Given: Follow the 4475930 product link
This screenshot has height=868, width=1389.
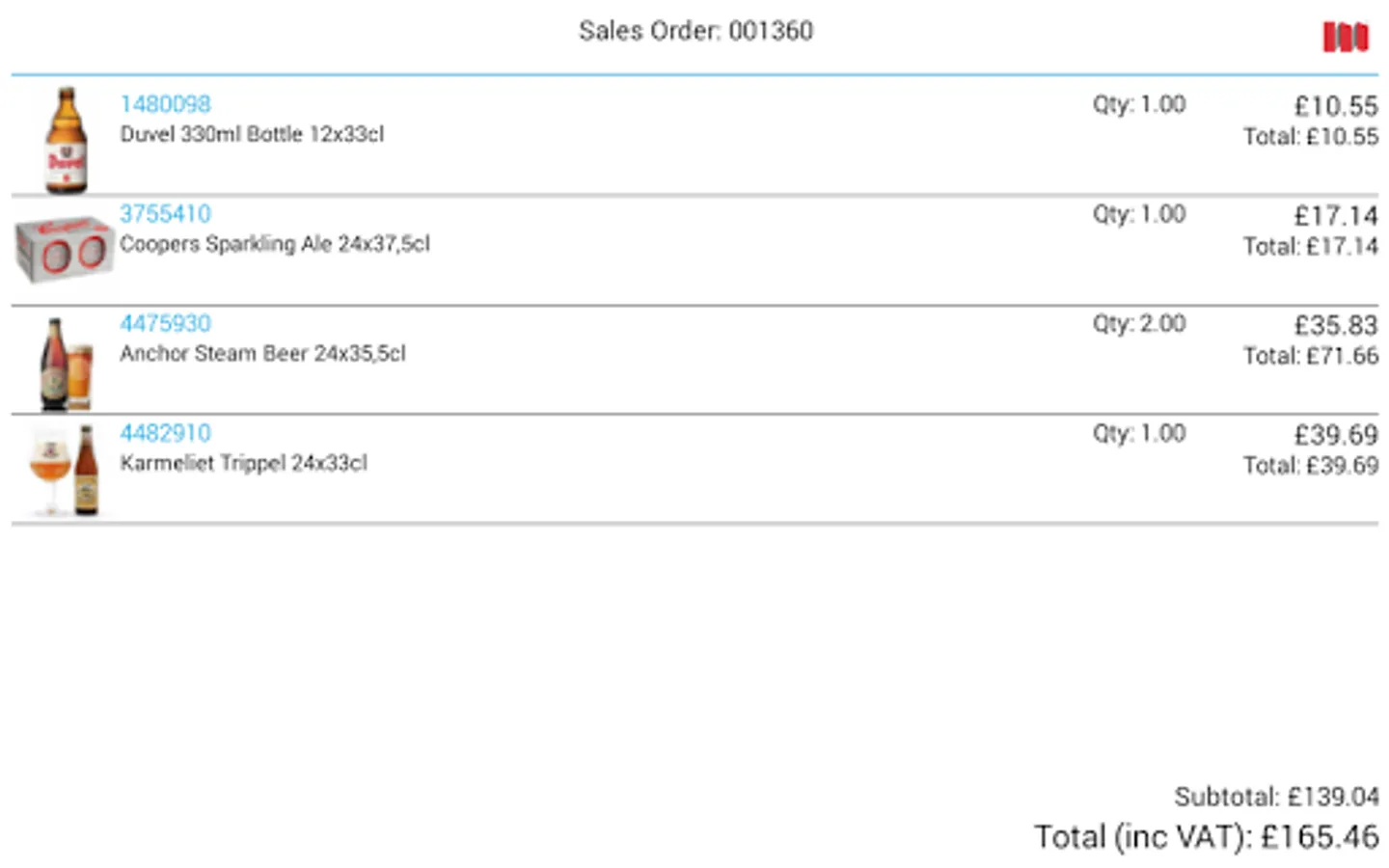Looking at the screenshot, I should coord(165,323).
